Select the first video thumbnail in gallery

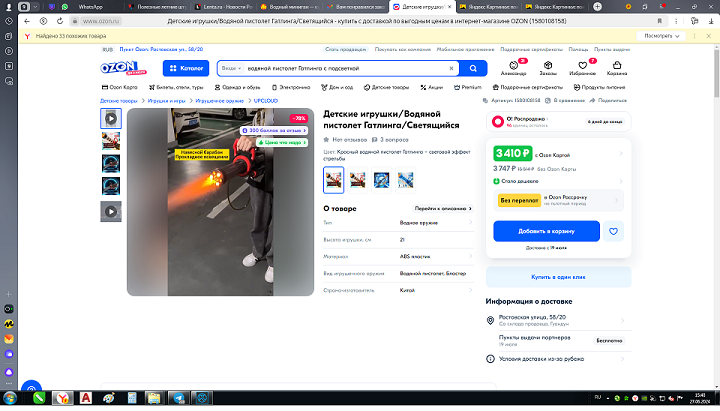point(111,118)
